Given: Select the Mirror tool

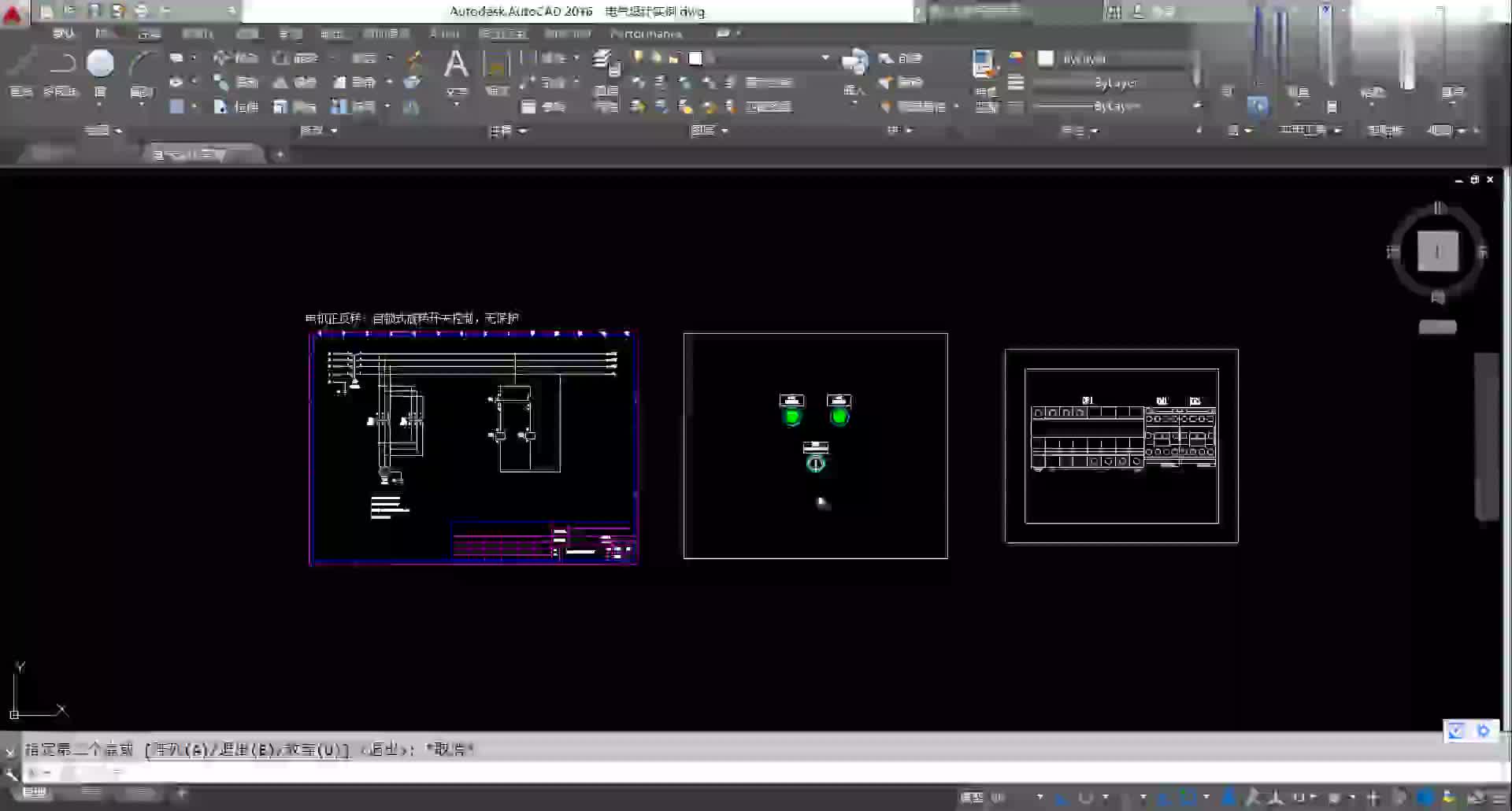Looking at the screenshot, I should click(x=295, y=83).
